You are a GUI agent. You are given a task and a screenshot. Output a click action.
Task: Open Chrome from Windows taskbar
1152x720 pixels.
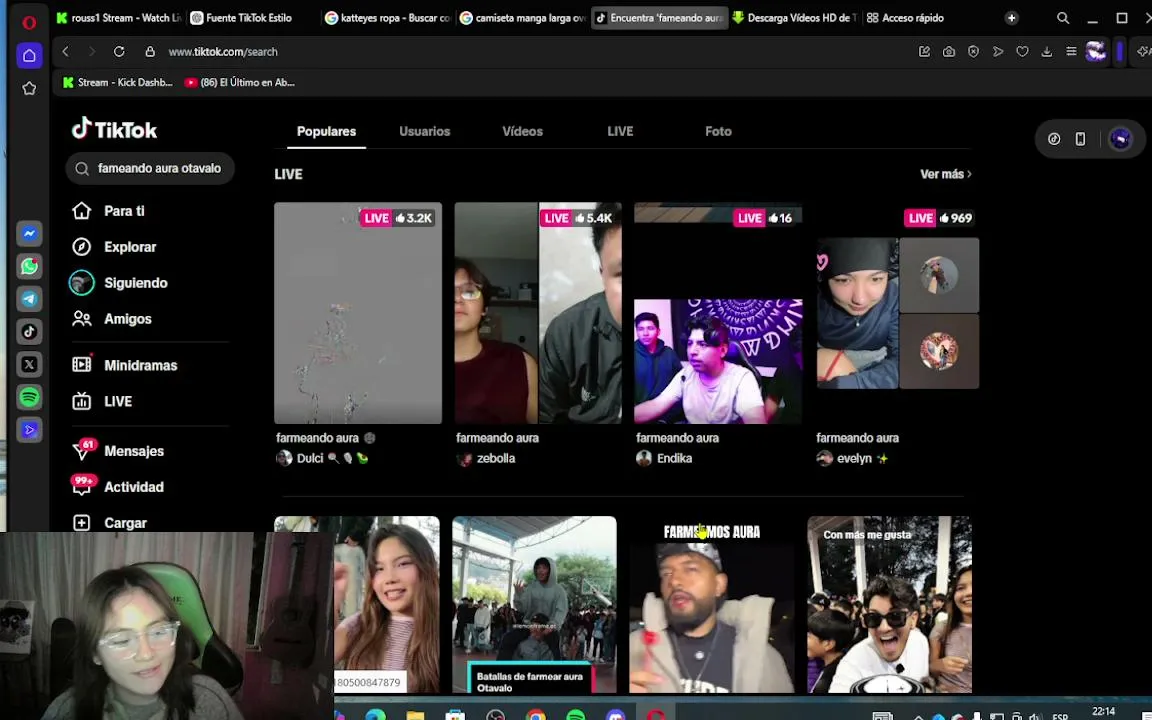pos(536,715)
